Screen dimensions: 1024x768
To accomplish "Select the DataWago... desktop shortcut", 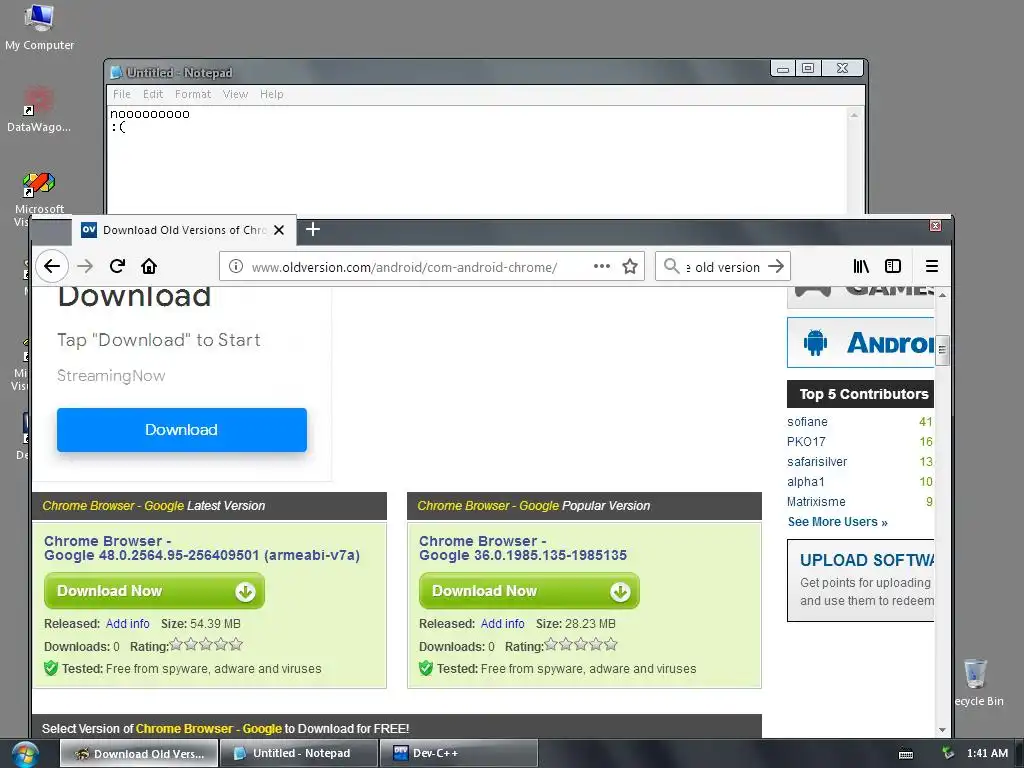I will coord(39,110).
